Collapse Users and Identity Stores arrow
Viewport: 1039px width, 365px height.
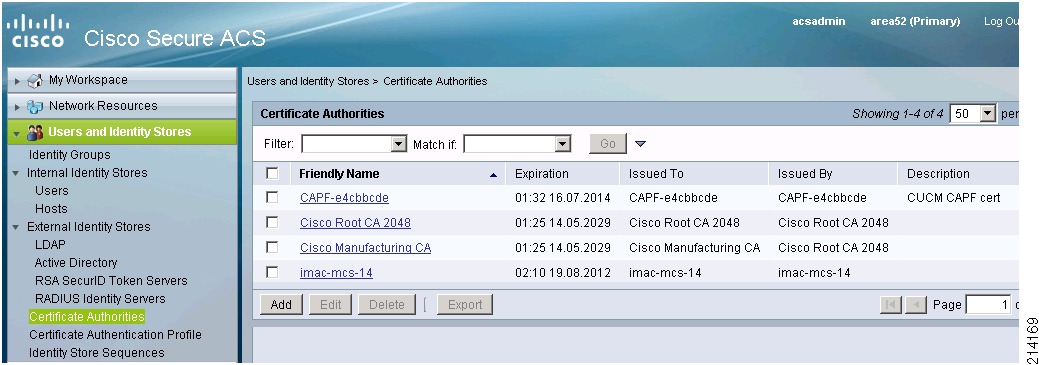[17, 133]
